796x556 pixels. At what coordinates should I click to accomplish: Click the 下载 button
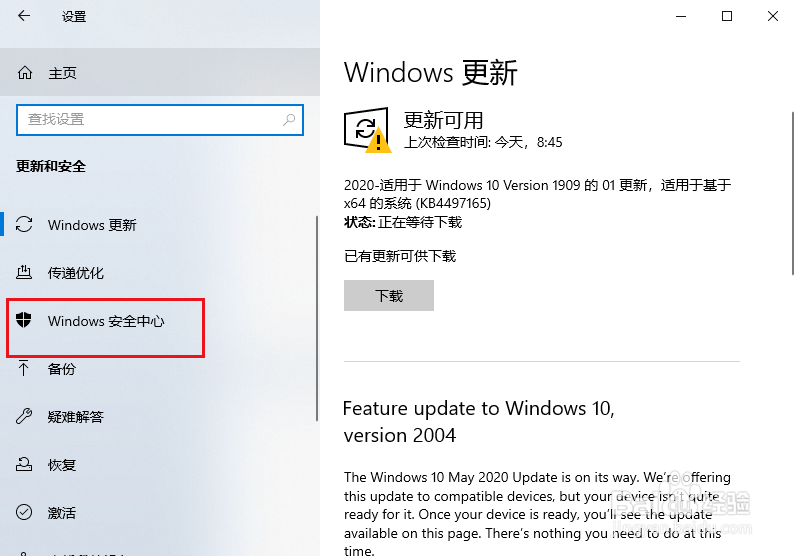click(389, 296)
